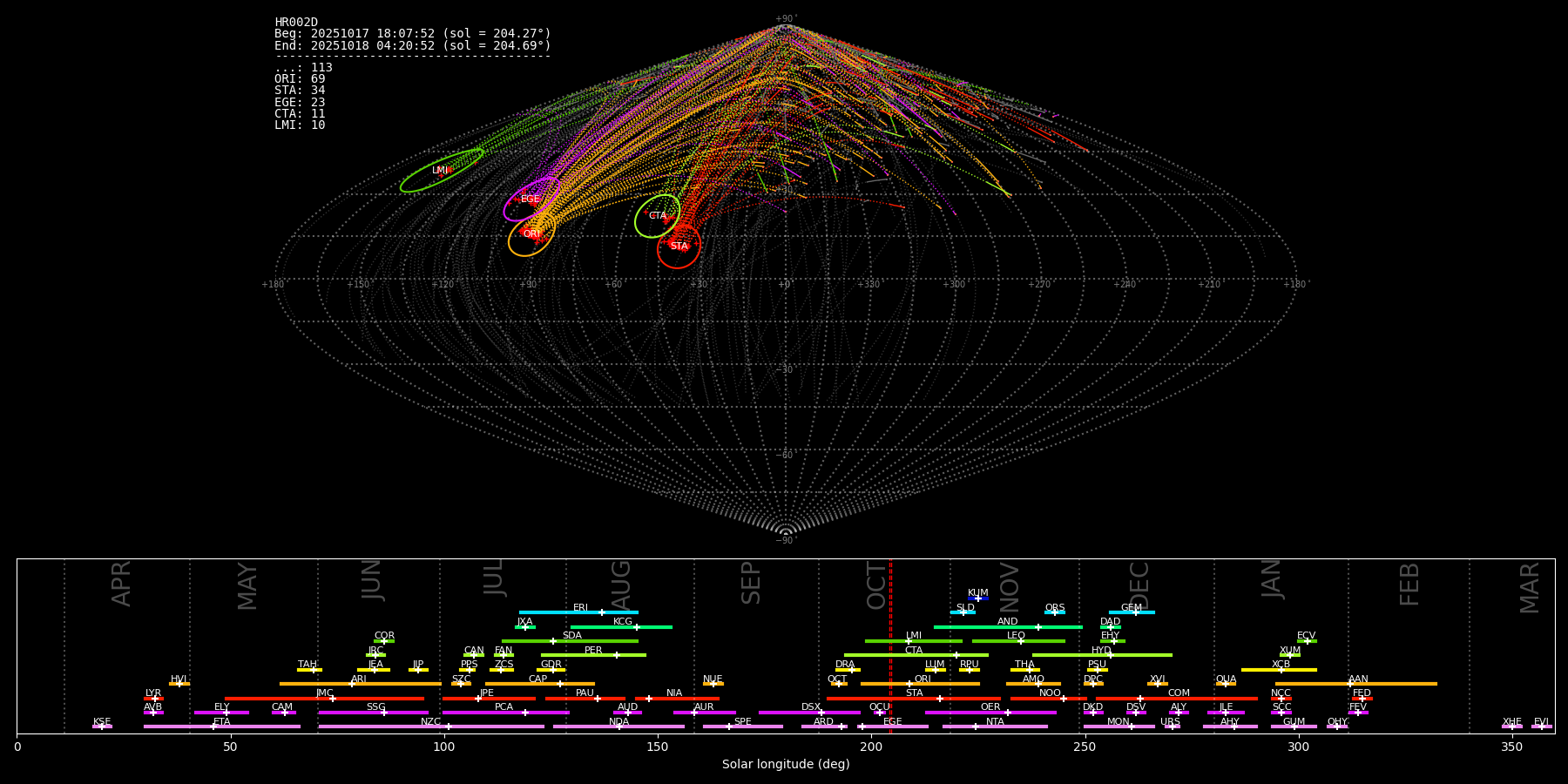Click the 'Solar longitude (deg)' axis title

786,765
